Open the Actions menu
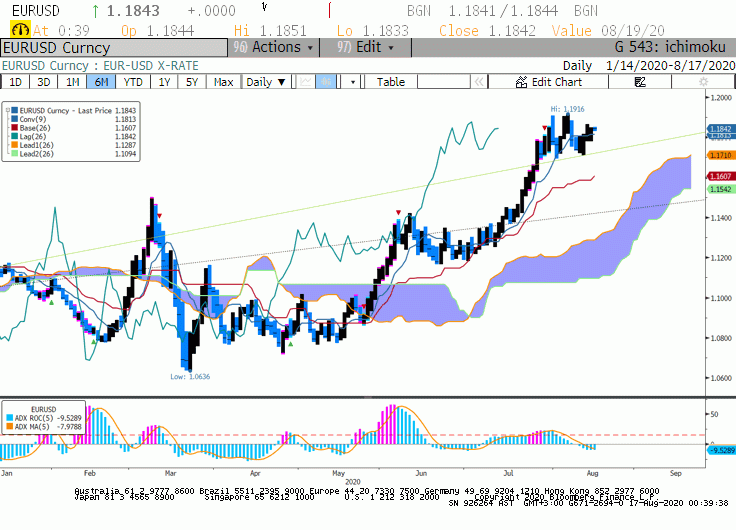The width and height of the screenshot is (736, 530). 274,47
